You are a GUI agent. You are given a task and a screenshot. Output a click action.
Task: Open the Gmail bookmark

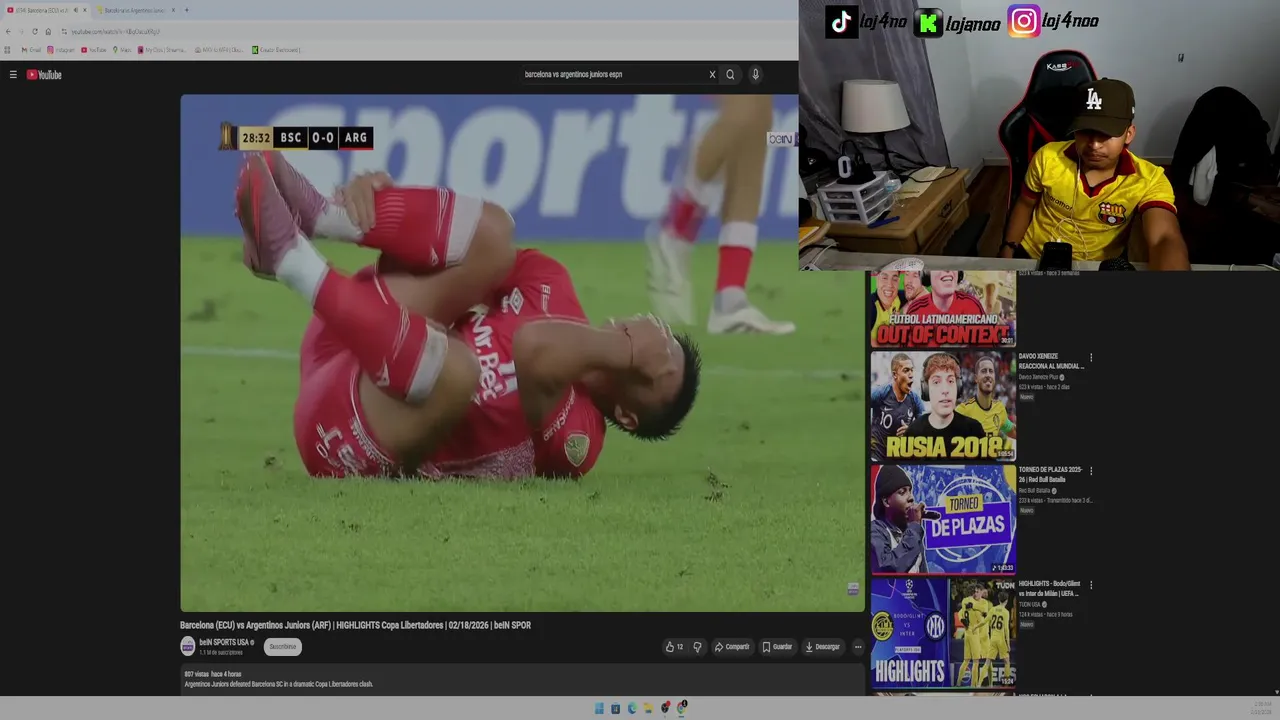(31, 50)
